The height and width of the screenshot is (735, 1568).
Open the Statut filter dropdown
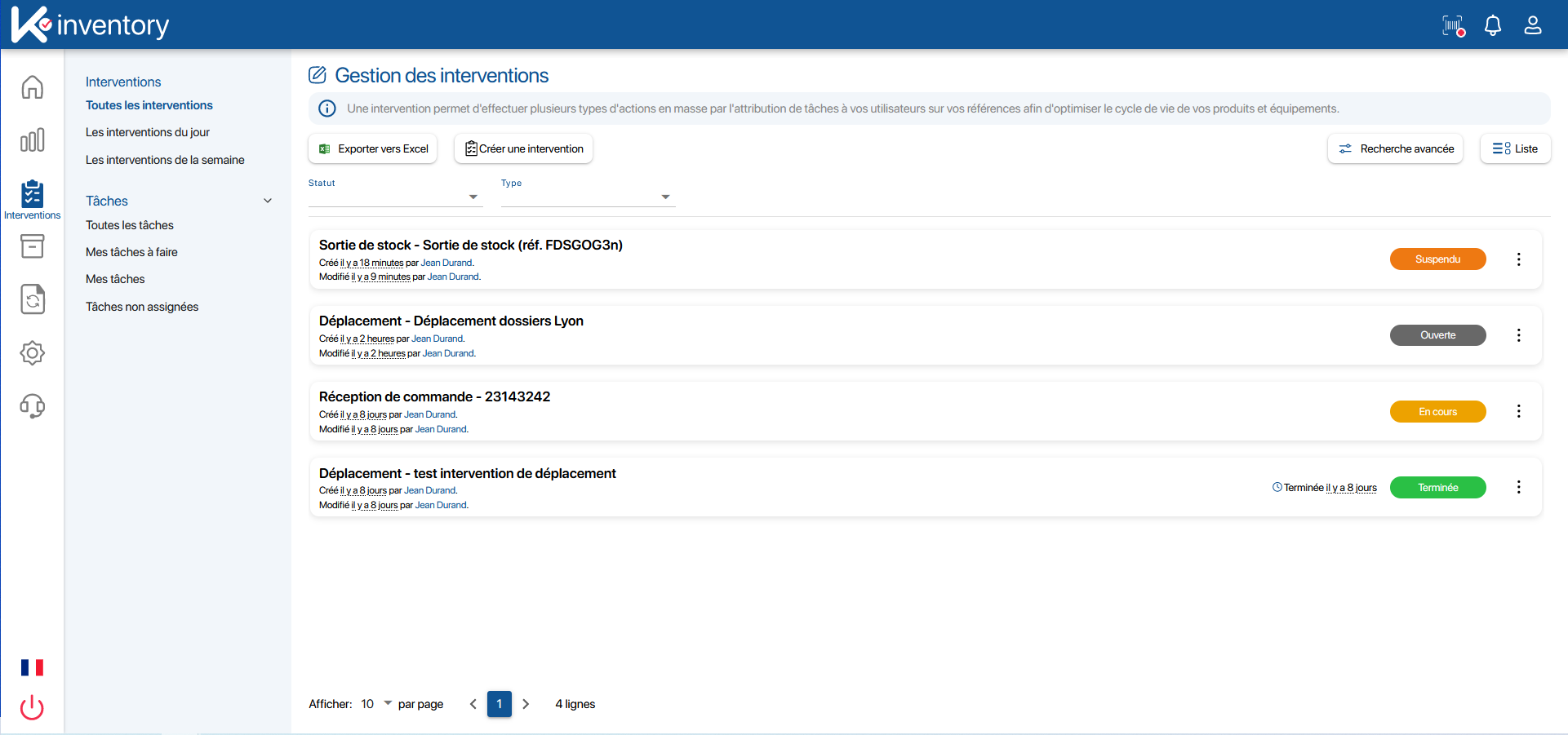(395, 197)
